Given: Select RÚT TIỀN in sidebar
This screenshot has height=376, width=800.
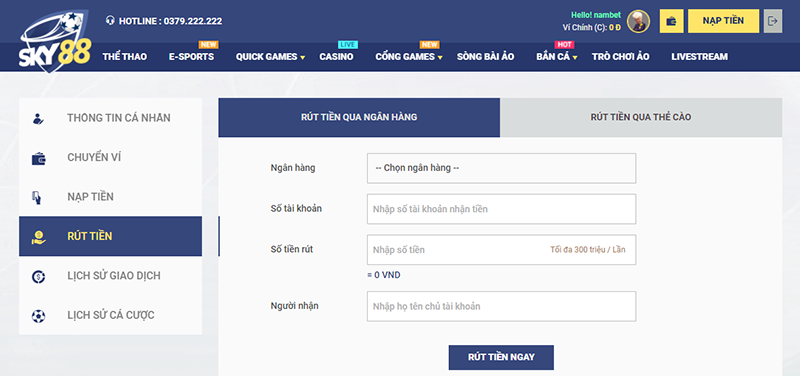Looking at the screenshot, I should 110,236.
